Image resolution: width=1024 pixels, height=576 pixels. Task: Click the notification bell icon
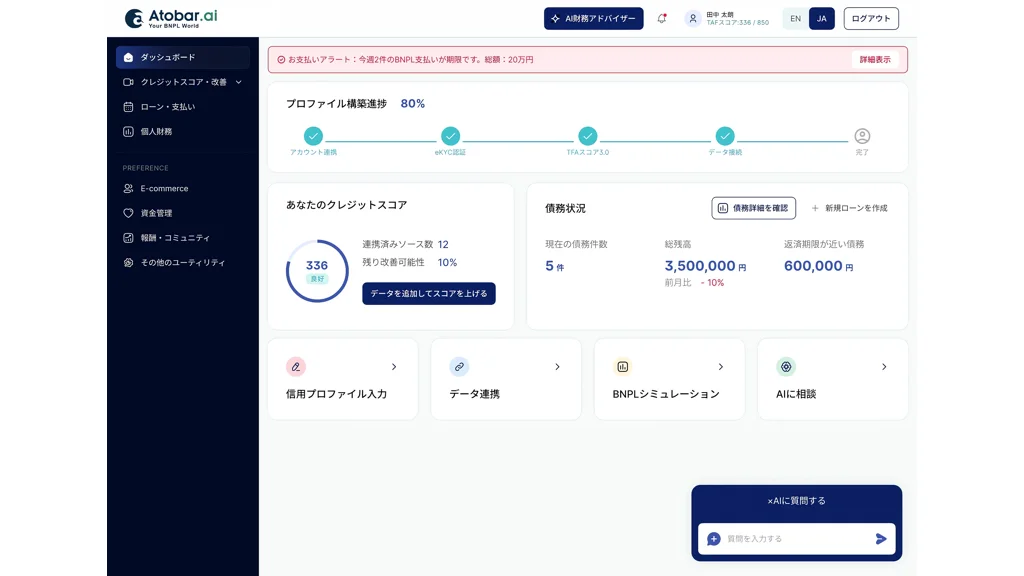(662, 18)
